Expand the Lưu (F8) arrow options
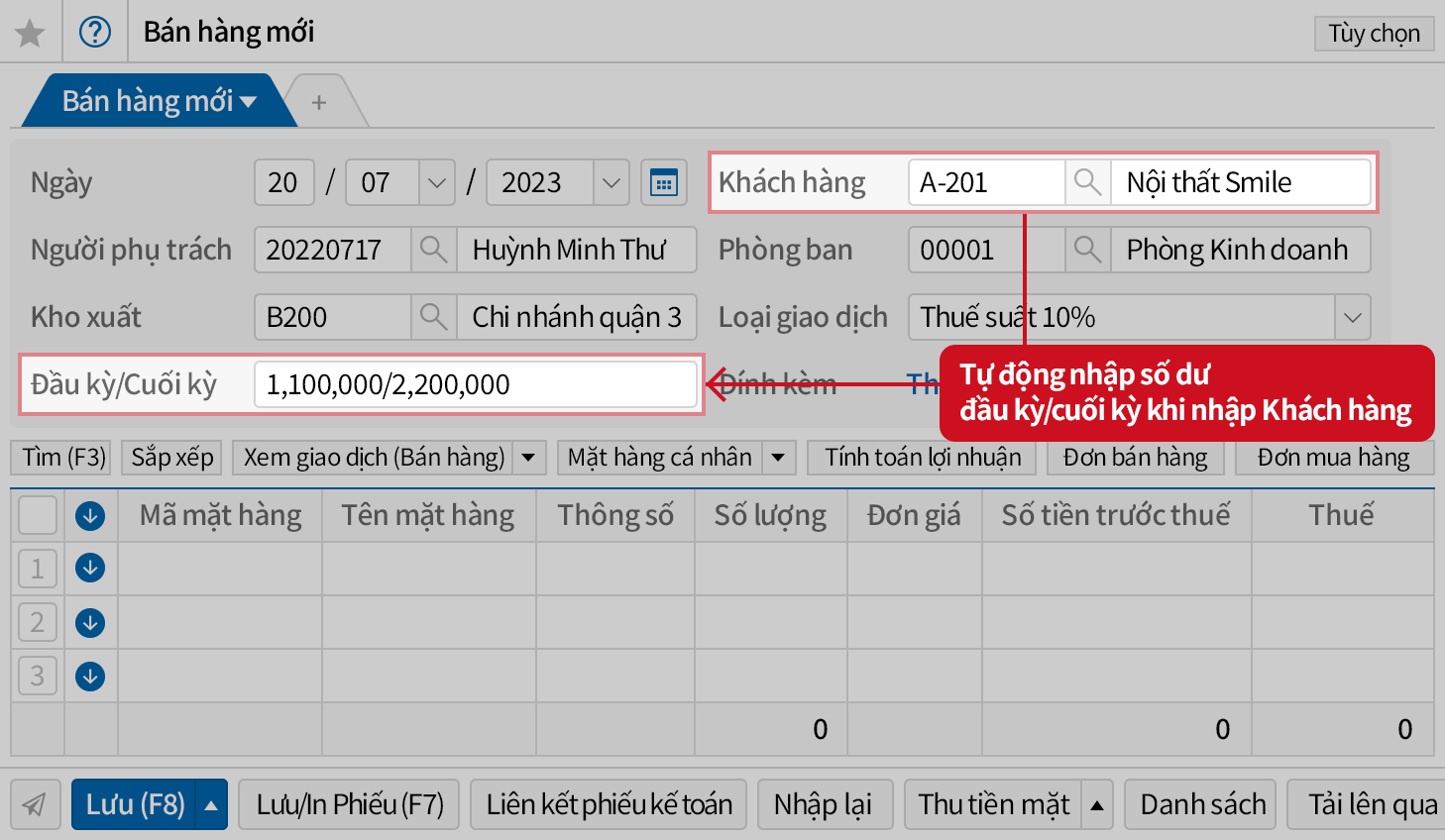The image size is (1445, 840). pyautogui.click(x=211, y=805)
